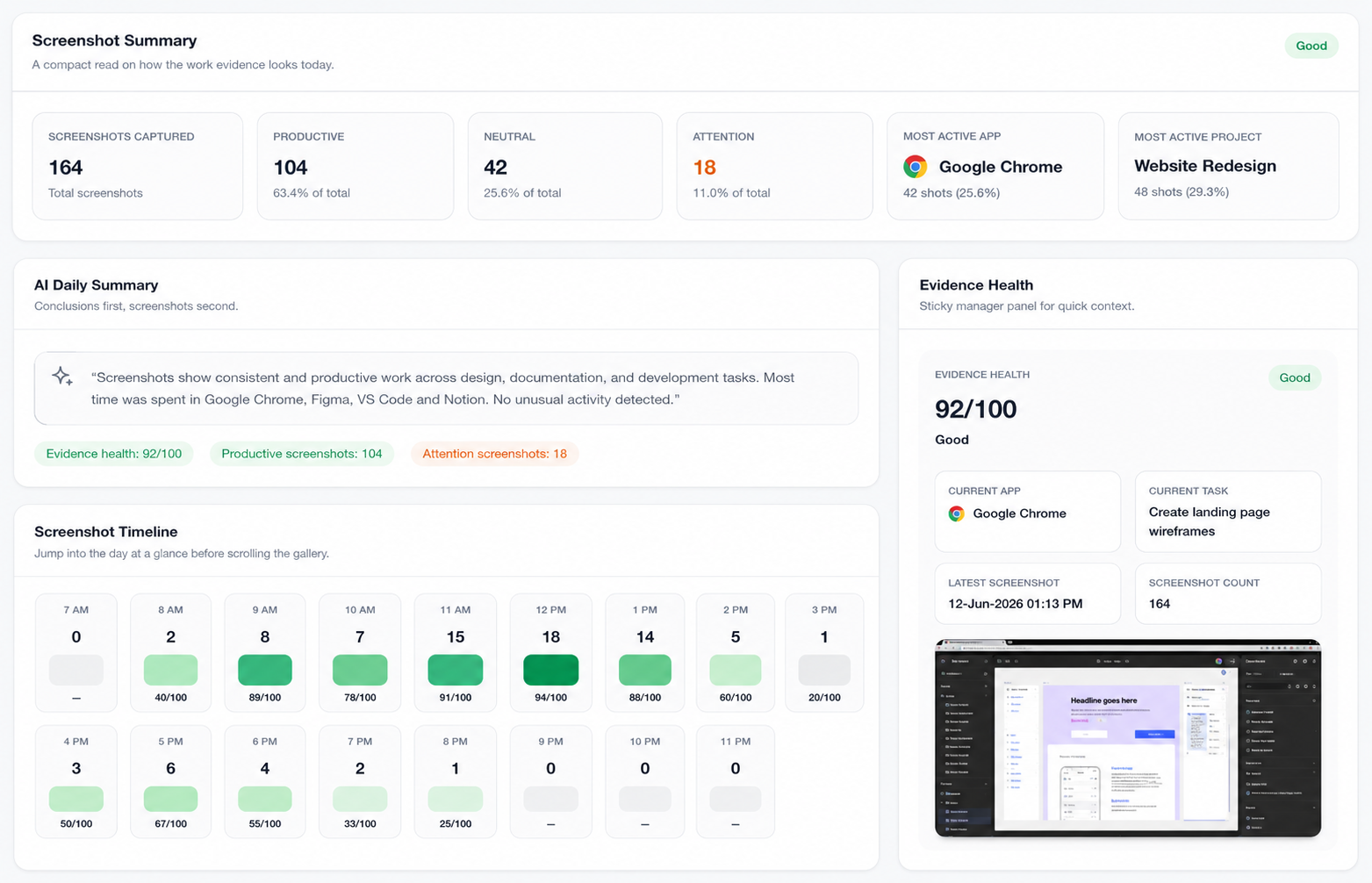Image resolution: width=1372 pixels, height=883 pixels.
Task: Jump to the 11 AM timeline slot
Action: [456, 653]
